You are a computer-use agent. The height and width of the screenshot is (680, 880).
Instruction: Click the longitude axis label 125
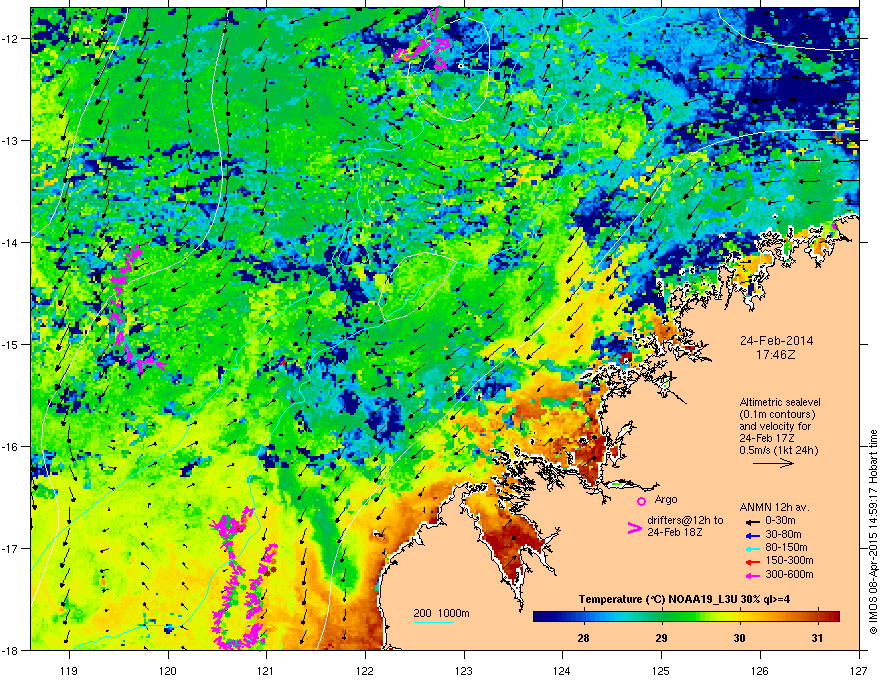coord(661,670)
